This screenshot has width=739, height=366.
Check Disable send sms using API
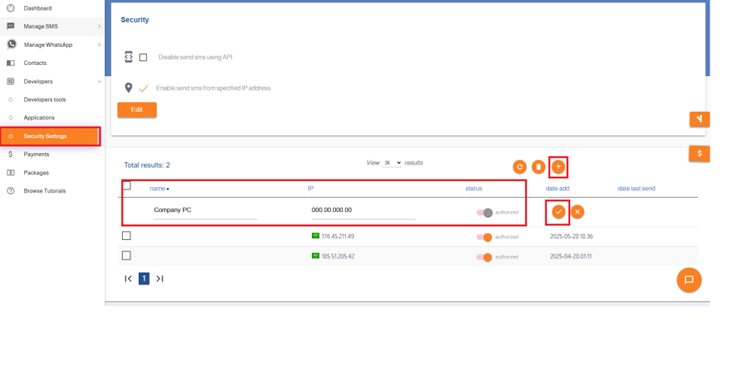click(143, 57)
